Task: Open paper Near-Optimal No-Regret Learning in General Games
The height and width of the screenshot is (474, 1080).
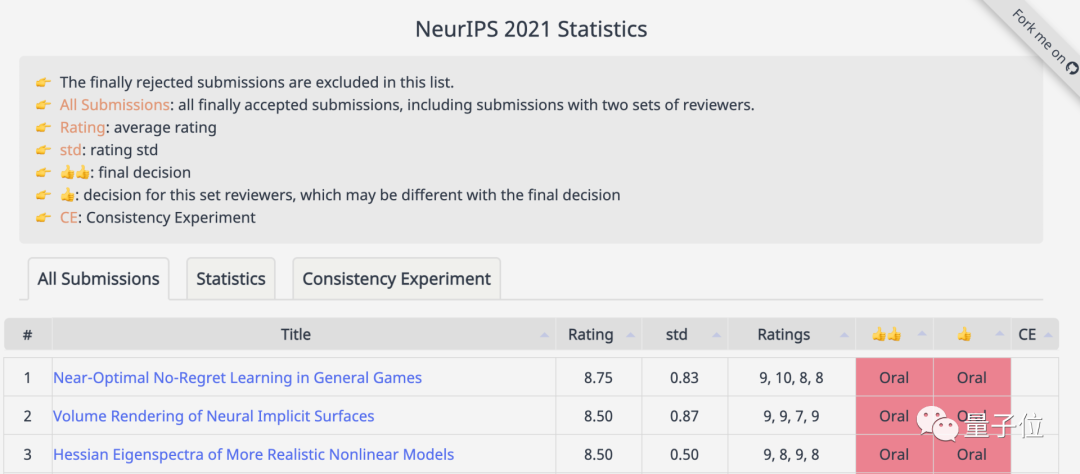Action: pyautogui.click(x=237, y=378)
